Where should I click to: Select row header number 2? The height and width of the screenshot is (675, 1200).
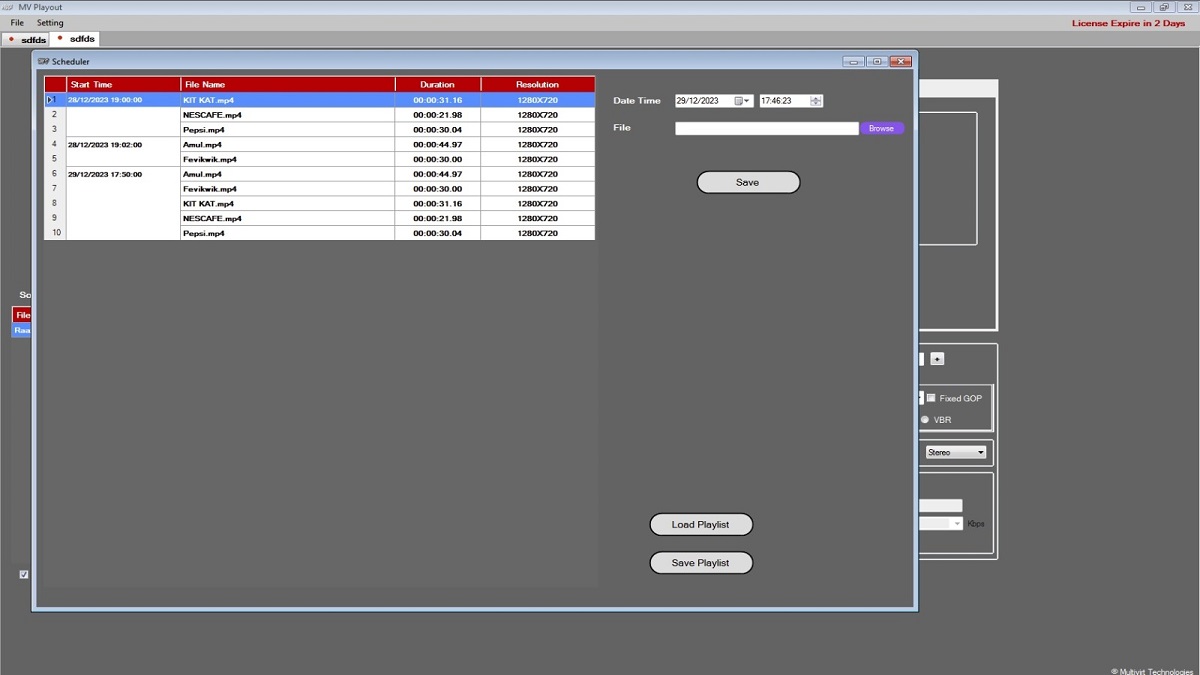[55, 115]
